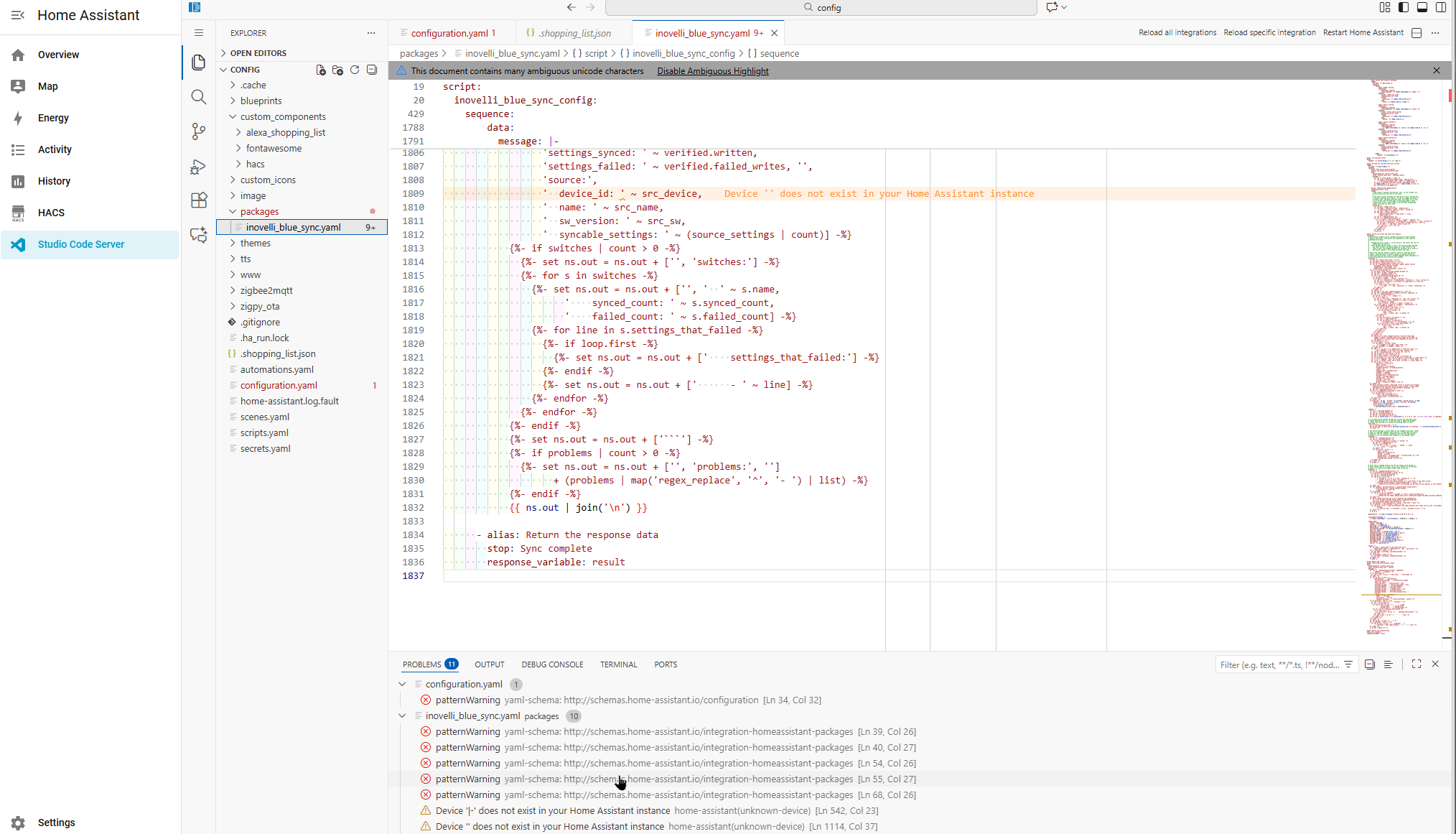Collapse configuration.yaml problems group
This screenshot has width=1456, height=834.
coord(402,685)
